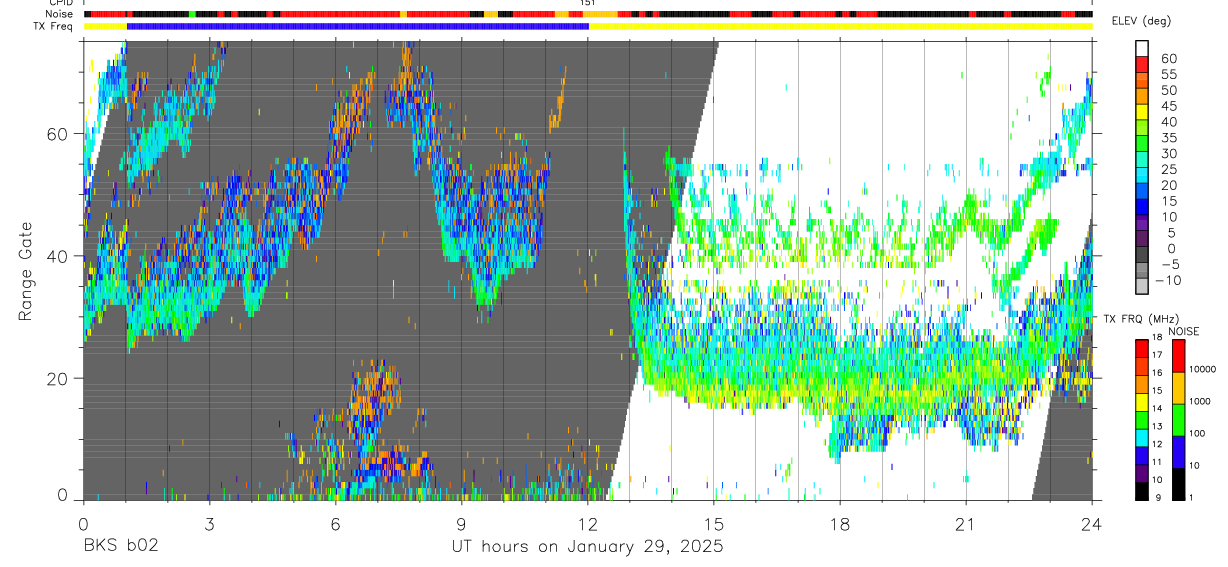The image size is (1228, 567).
Task: Click the "ELEV (deg)" legend heading
Action: click(1142, 21)
